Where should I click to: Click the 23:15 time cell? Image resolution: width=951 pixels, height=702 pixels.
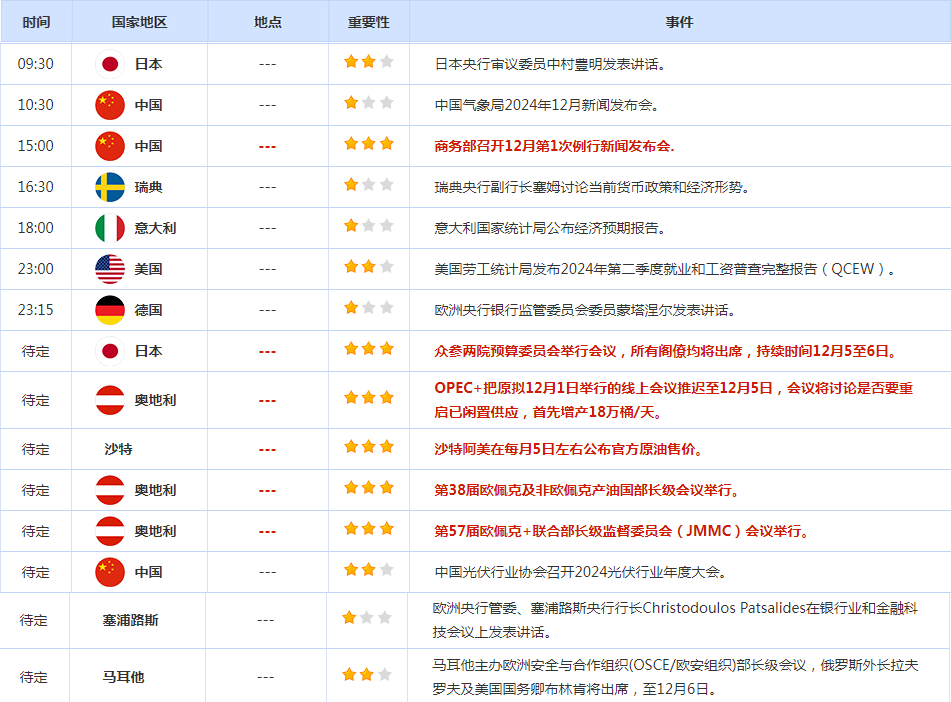click(x=36, y=310)
